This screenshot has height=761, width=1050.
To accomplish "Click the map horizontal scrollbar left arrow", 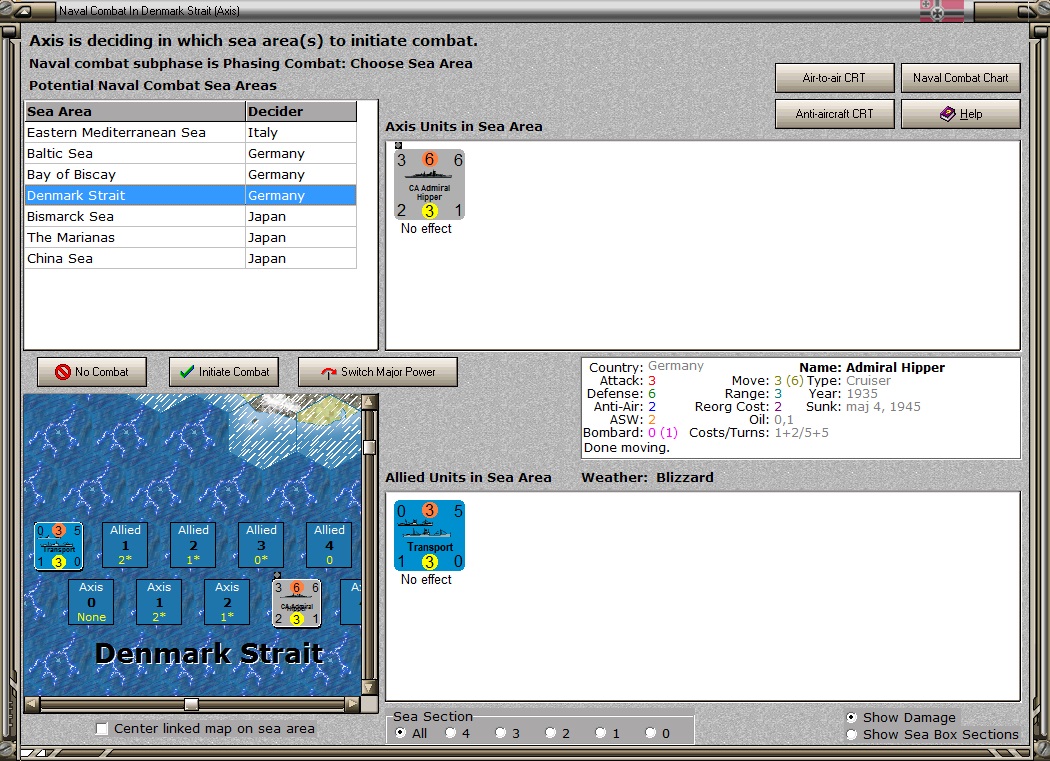I will [x=31, y=704].
